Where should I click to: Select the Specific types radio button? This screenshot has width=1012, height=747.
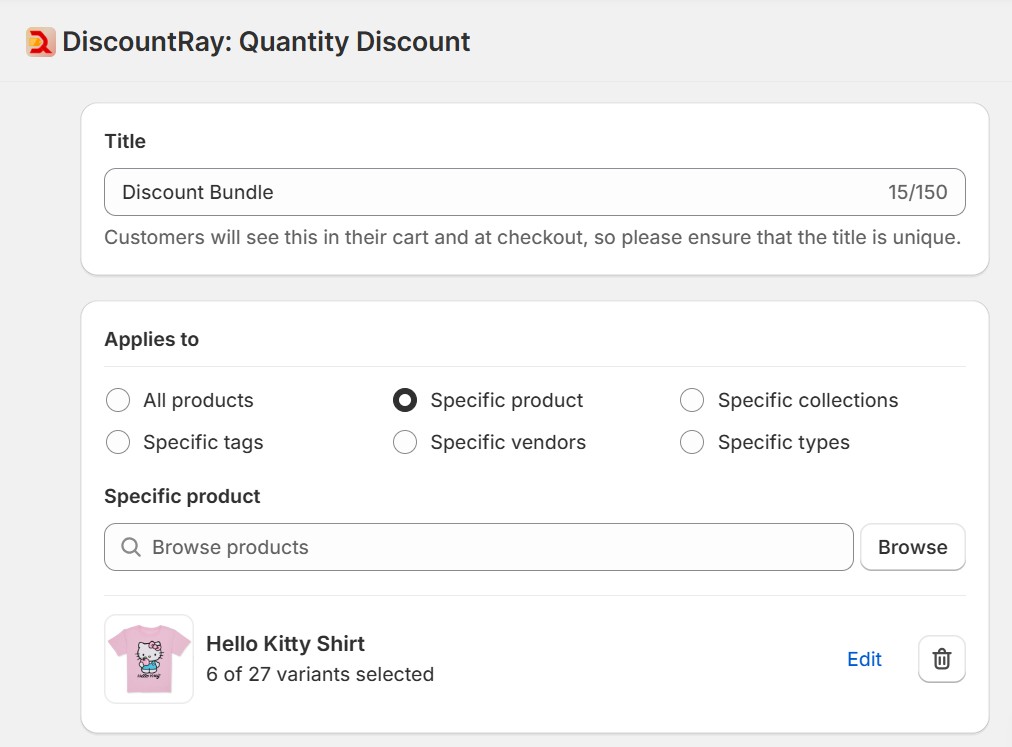coord(692,442)
